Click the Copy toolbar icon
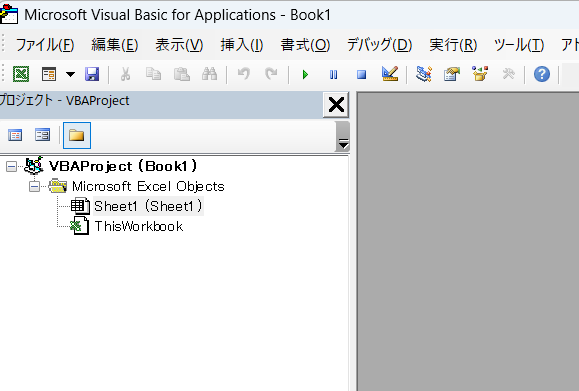Screen dimensions: 579x391 coord(153,74)
